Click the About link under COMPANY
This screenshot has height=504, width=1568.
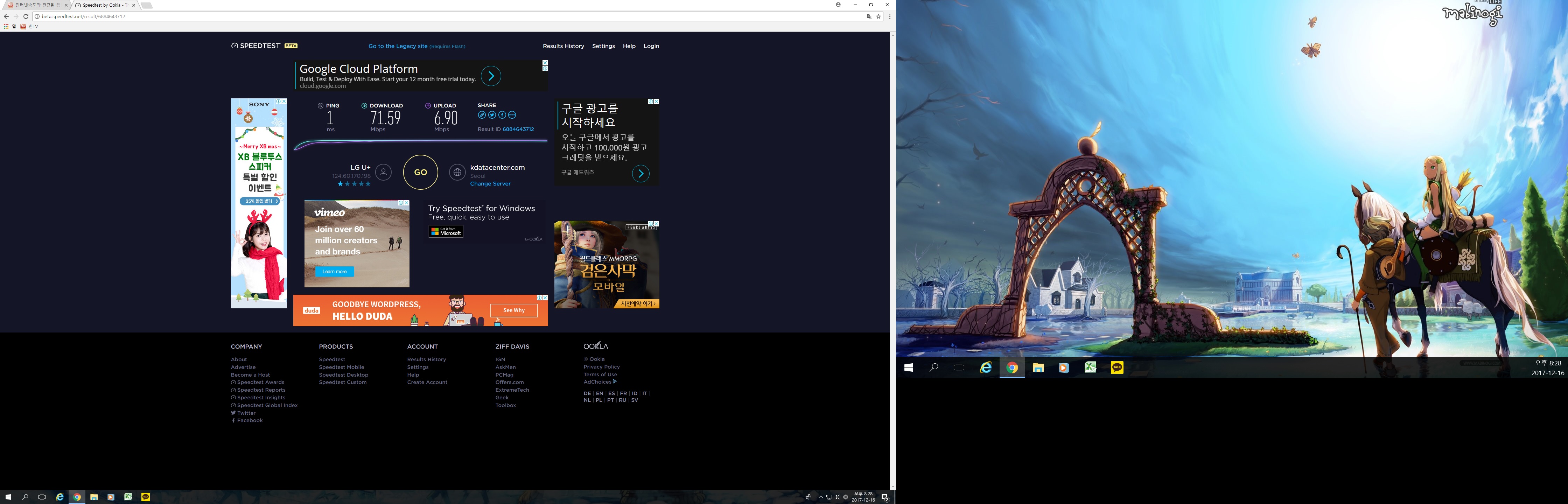coord(239,360)
